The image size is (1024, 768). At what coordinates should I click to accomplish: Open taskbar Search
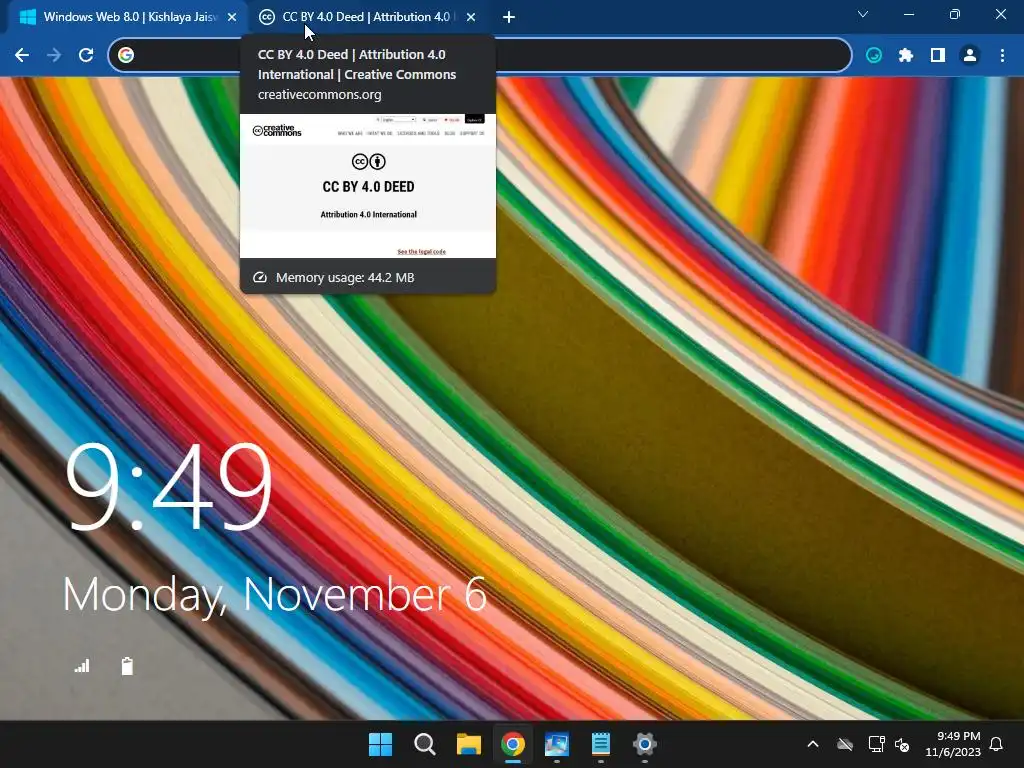click(424, 744)
